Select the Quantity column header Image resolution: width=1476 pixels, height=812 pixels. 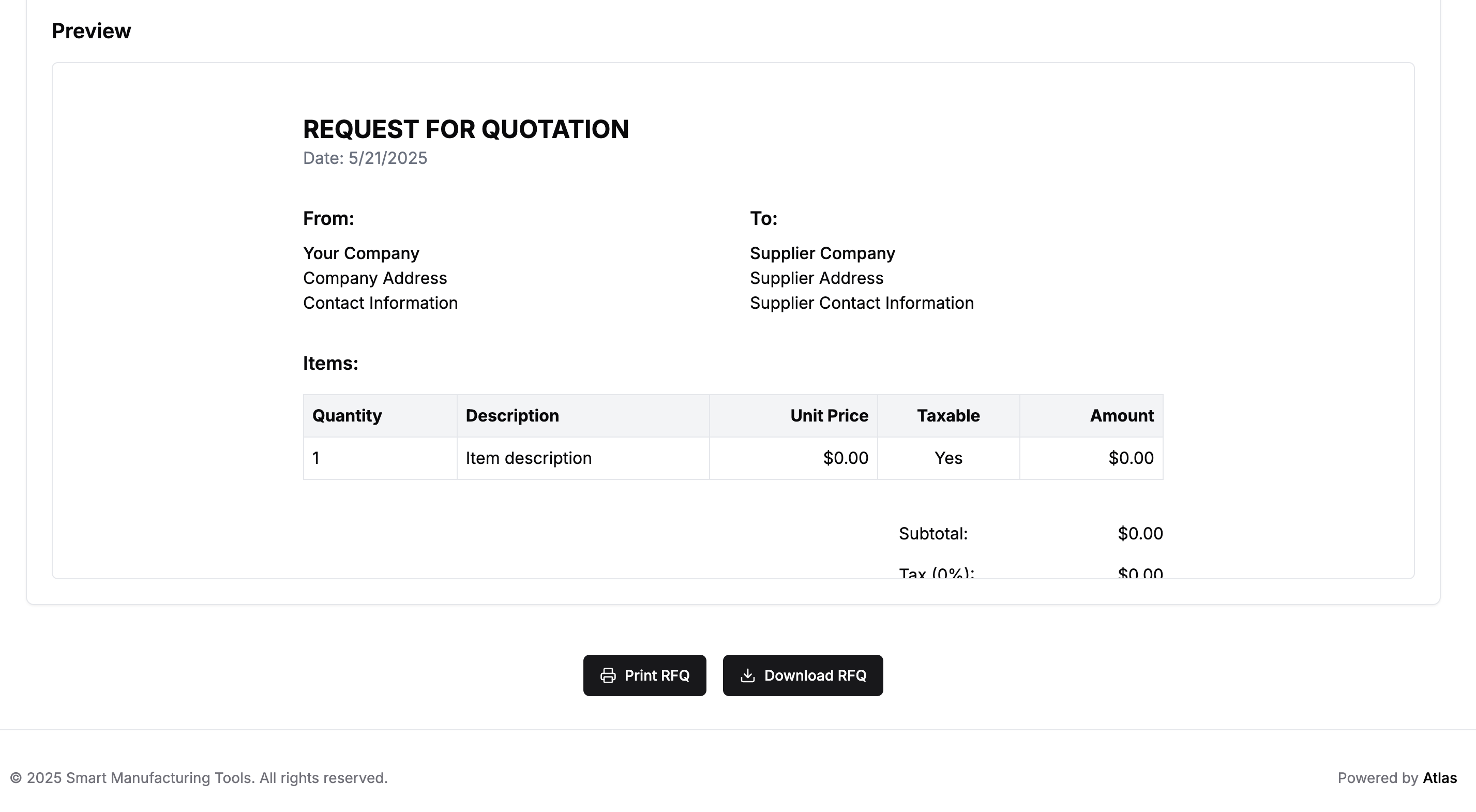347,415
